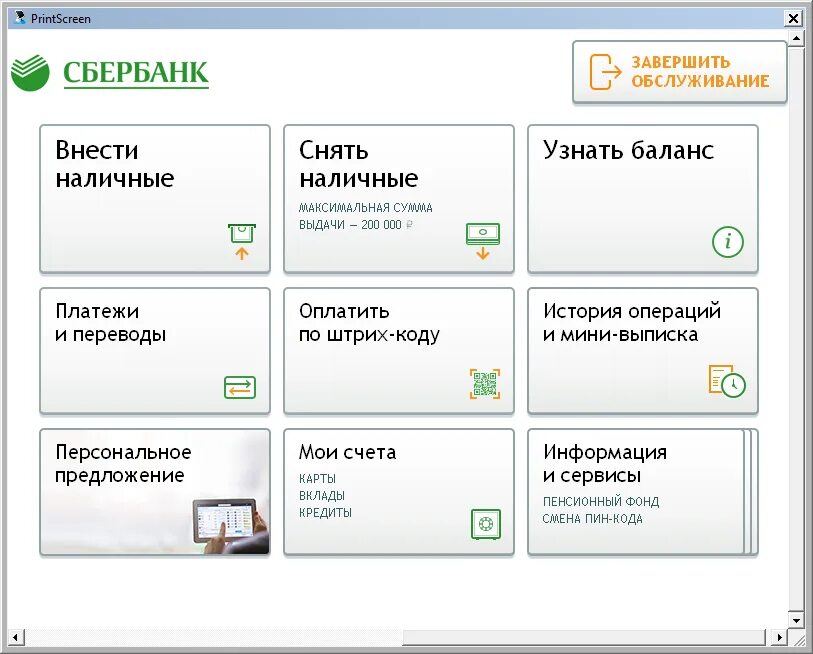The image size is (813, 654).
Task: Click the cash deposit slot icon
Action: pyautogui.click(x=242, y=242)
